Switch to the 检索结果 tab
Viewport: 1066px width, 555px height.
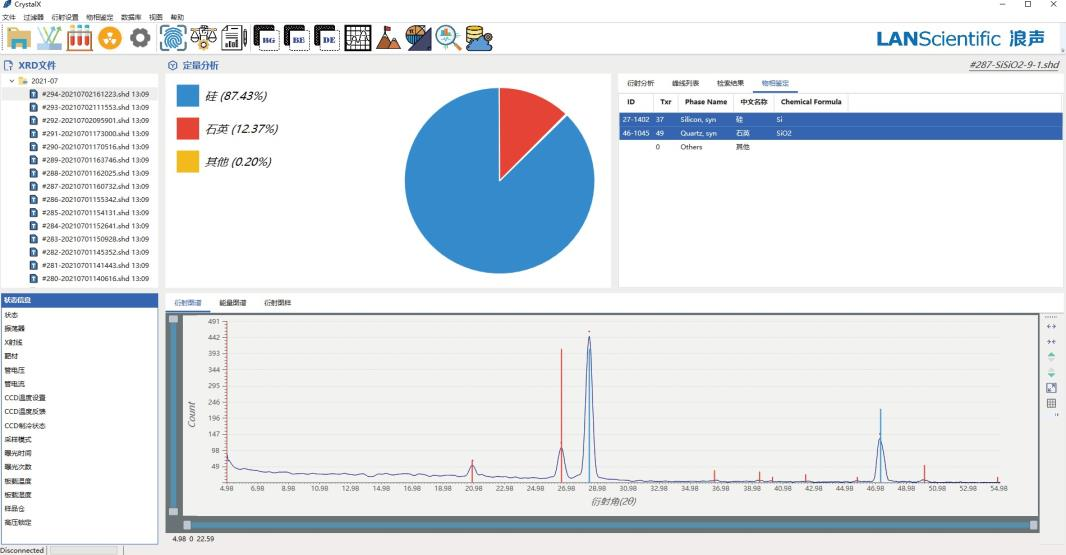tap(730, 83)
